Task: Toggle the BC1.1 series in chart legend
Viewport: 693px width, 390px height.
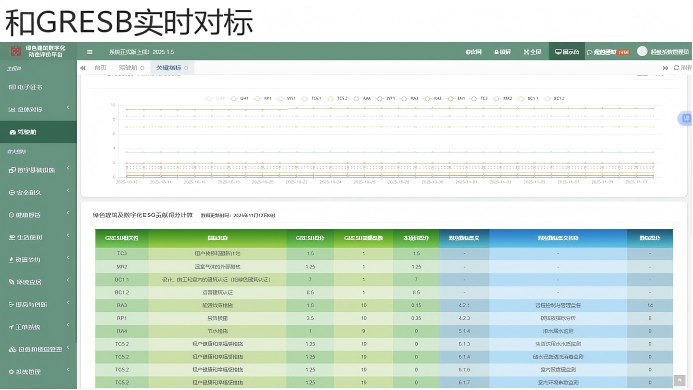Action: (528, 99)
